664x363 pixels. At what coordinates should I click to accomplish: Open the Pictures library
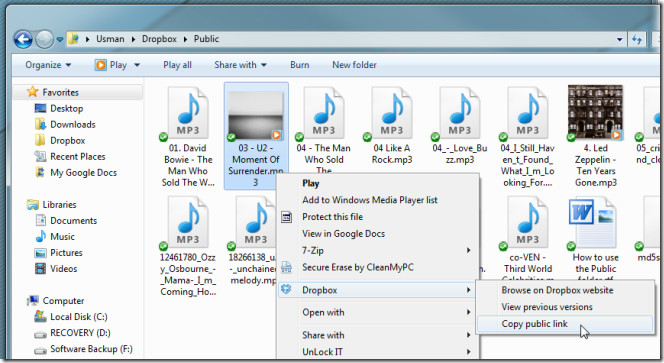click(x=66, y=253)
